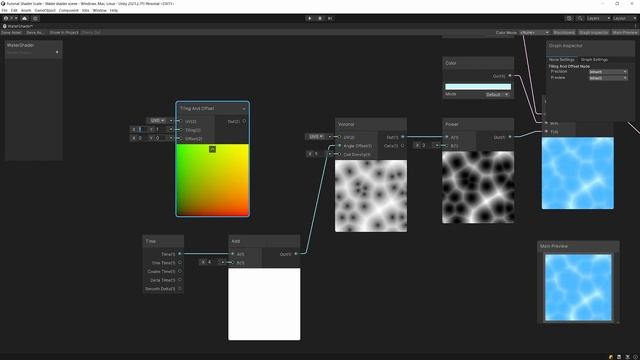Viewport: 640px width, 360px height.
Task: Toggle the Blackboard panel button
Action: [x=564, y=32]
